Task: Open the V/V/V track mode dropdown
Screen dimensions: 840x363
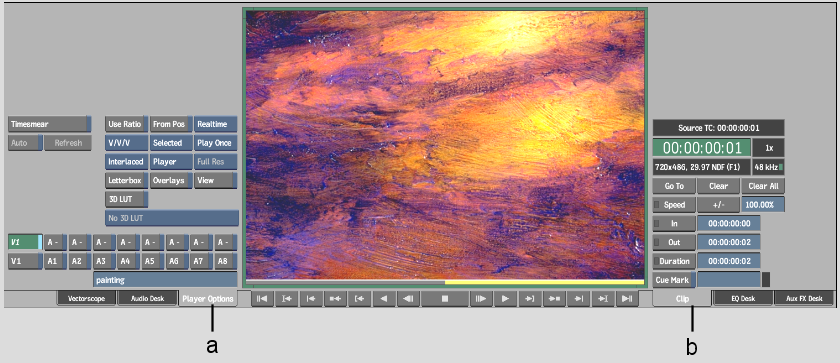Action: pos(126,143)
